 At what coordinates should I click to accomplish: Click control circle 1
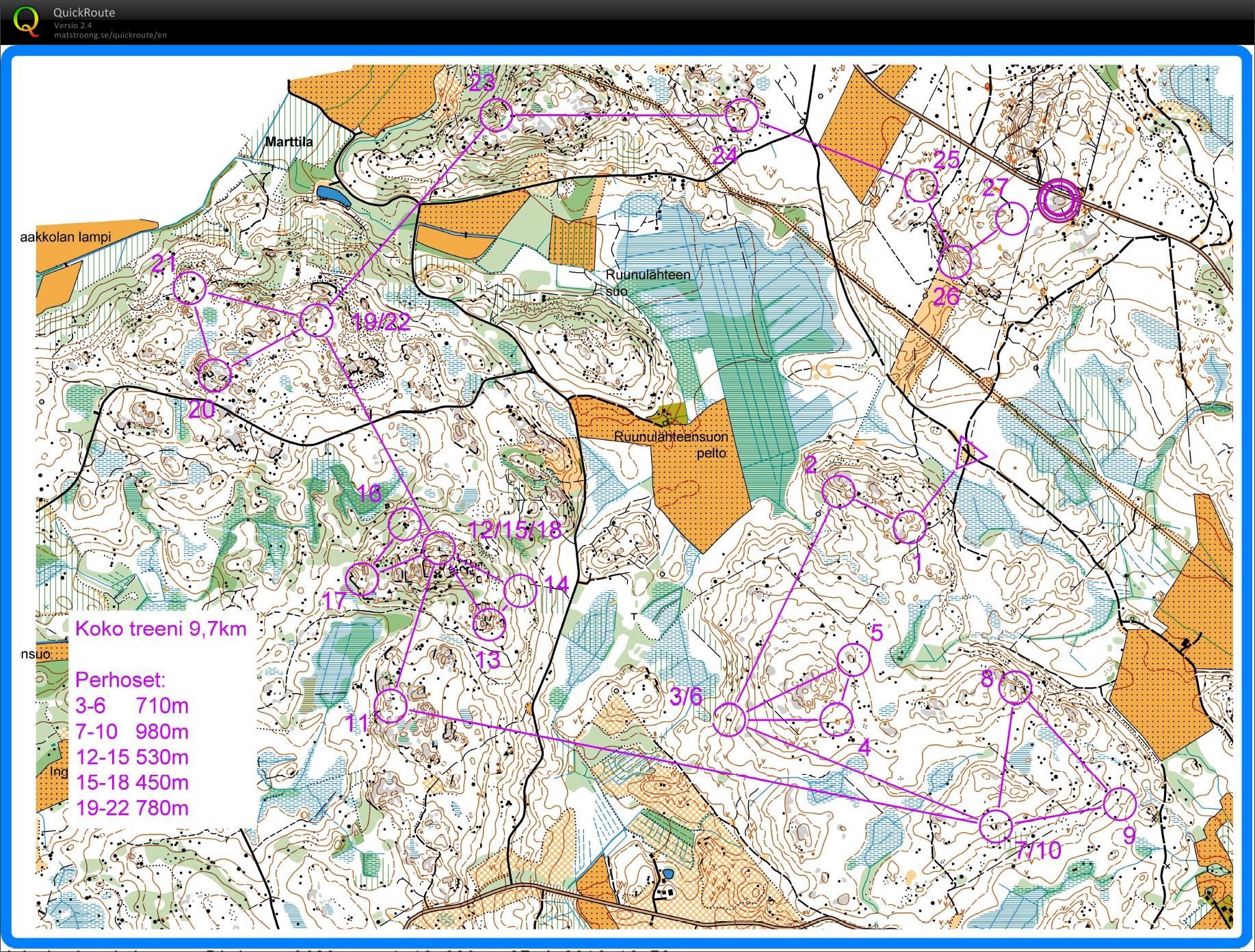pos(910,527)
